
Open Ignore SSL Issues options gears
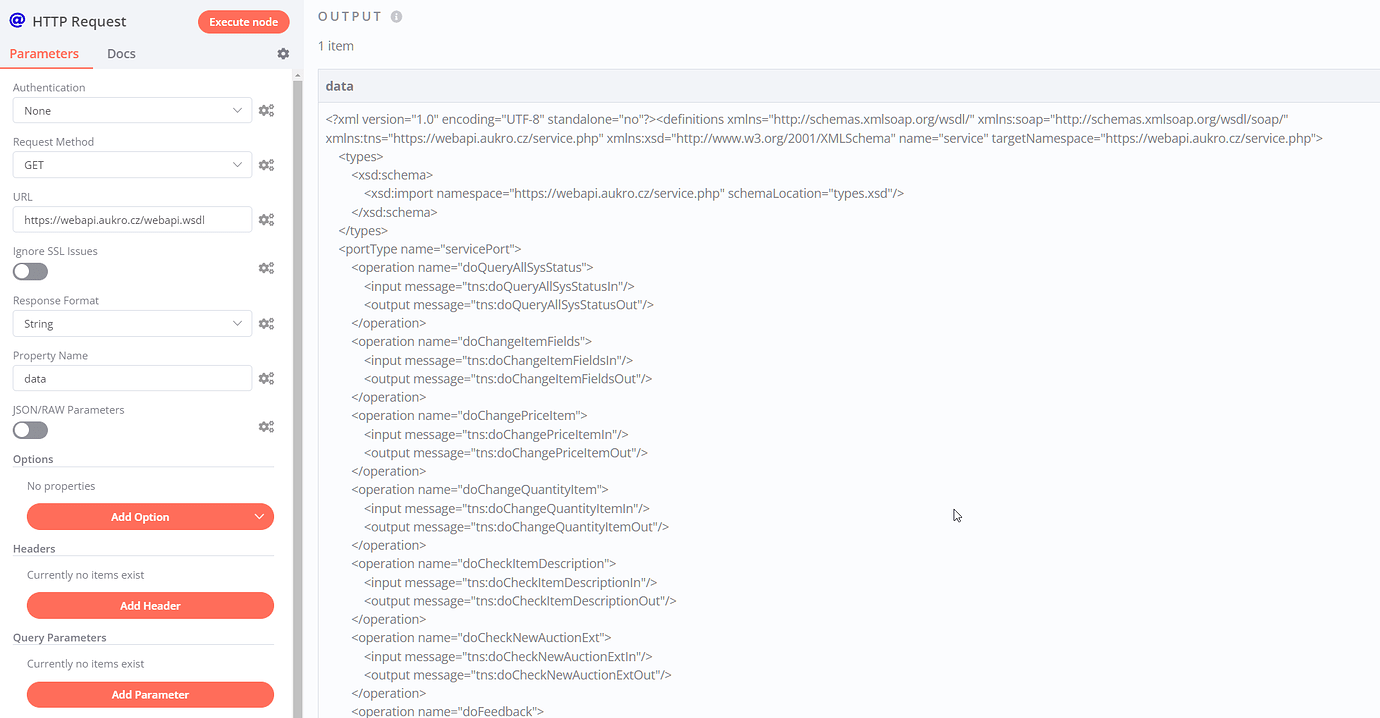coord(266,268)
